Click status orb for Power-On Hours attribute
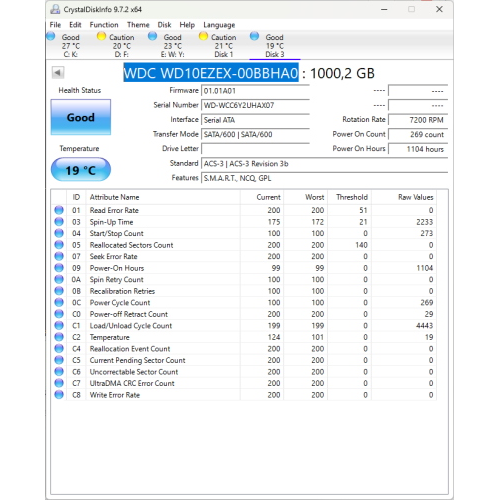Image resolution: width=500 pixels, height=500 pixels. tap(59, 268)
